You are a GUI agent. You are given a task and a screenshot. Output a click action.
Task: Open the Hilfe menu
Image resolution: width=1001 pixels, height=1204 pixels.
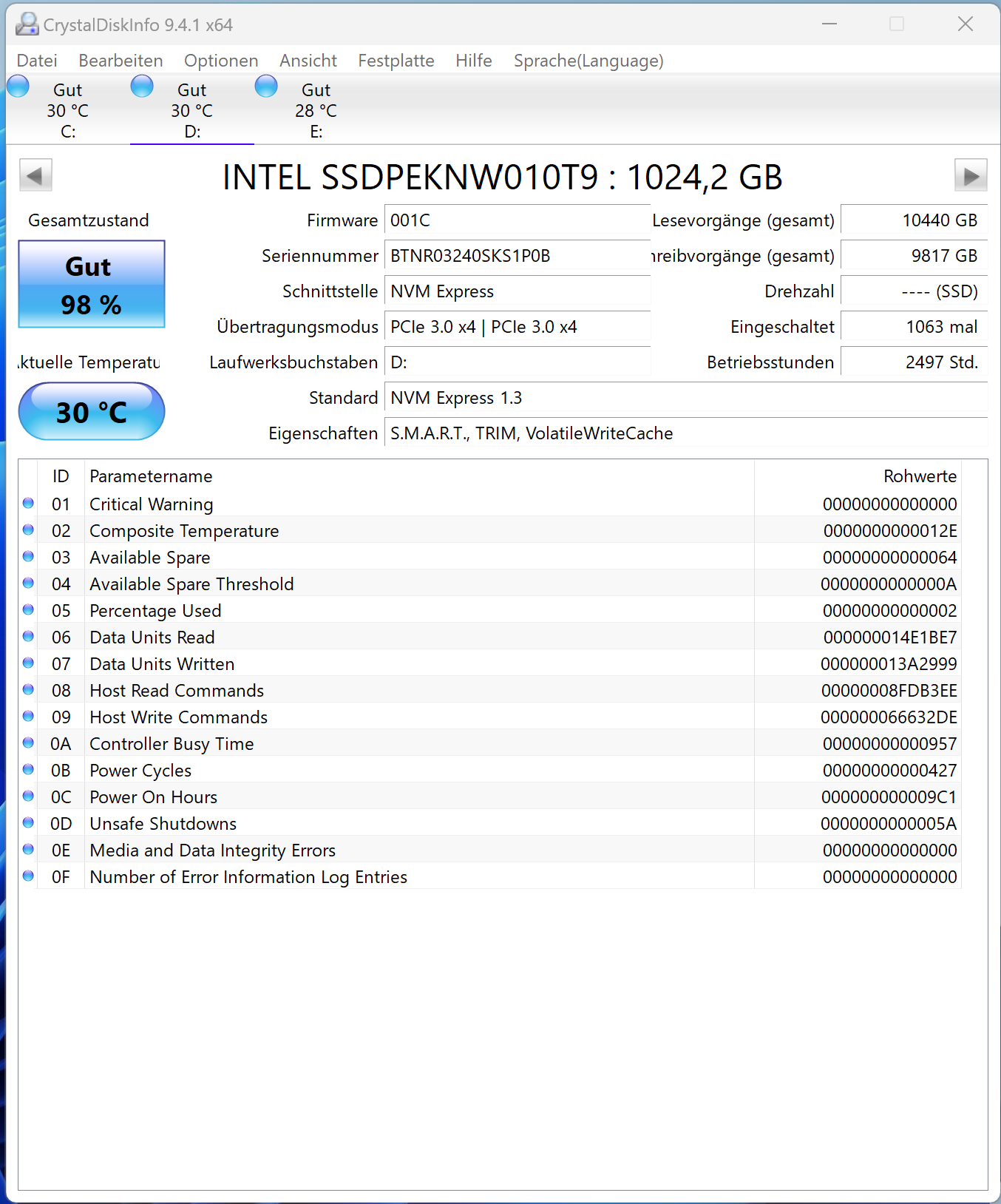point(474,61)
